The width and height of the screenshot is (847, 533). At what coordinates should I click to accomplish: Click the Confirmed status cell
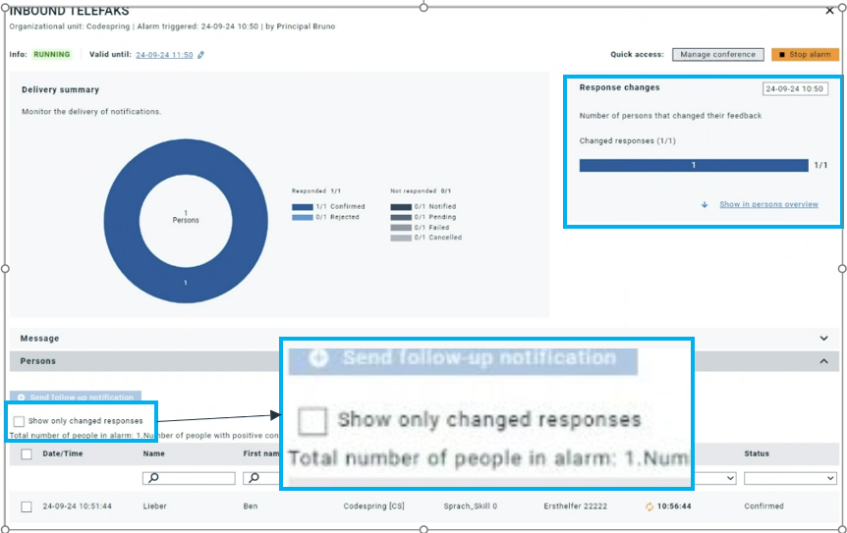coord(764,507)
